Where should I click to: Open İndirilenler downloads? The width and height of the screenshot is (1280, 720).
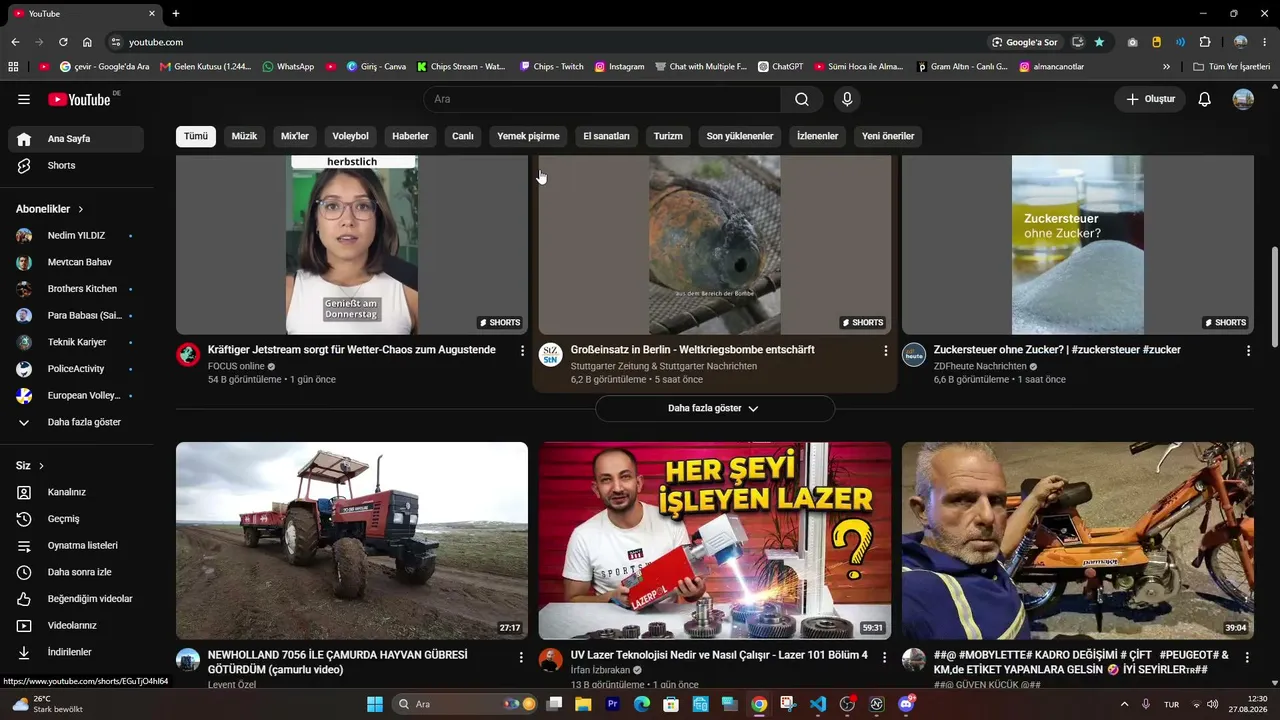click(x=76, y=652)
